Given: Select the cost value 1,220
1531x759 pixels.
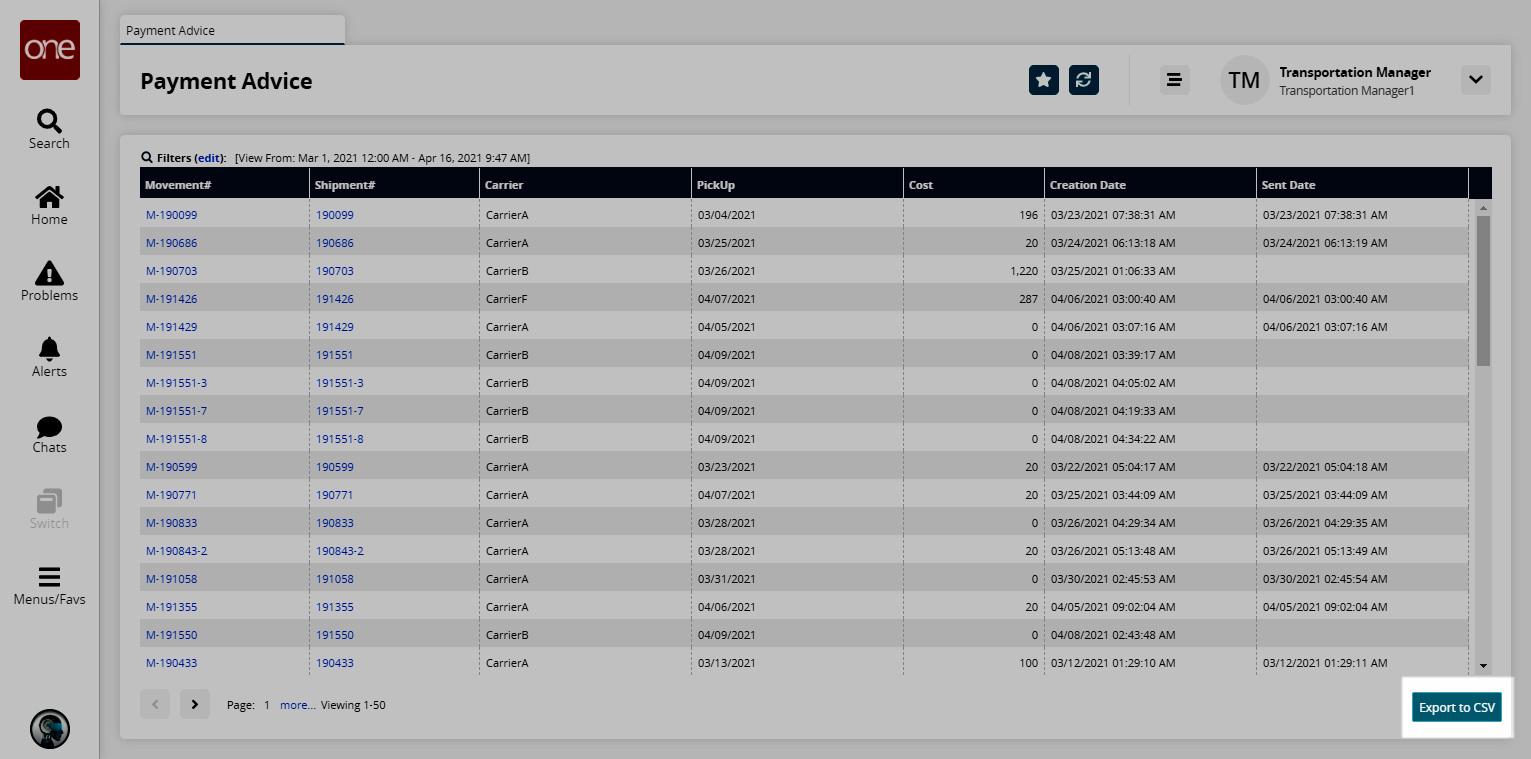Looking at the screenshot, I should click(x=1024, y=271).
